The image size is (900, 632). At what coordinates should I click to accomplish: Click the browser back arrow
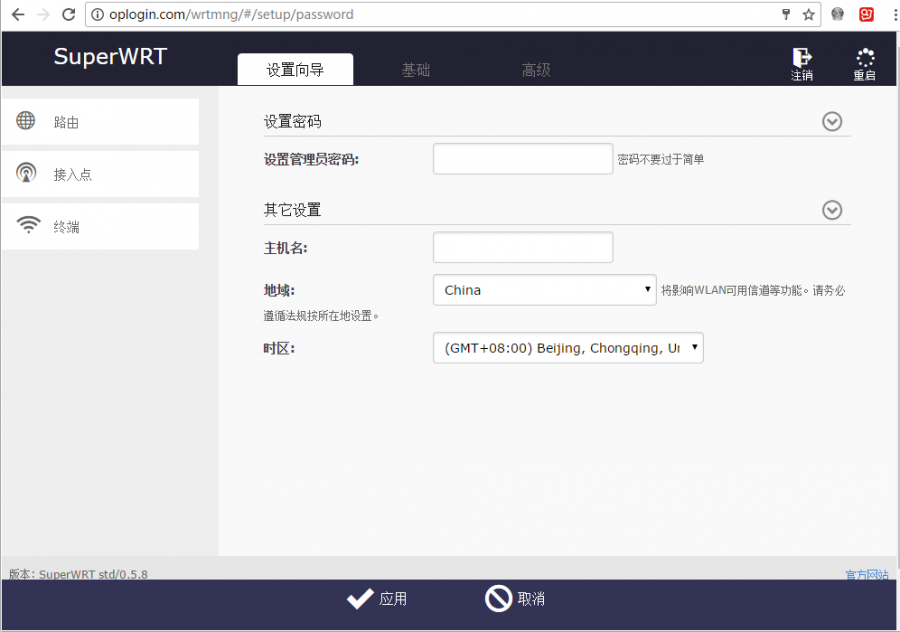click(x=18, y=14)
